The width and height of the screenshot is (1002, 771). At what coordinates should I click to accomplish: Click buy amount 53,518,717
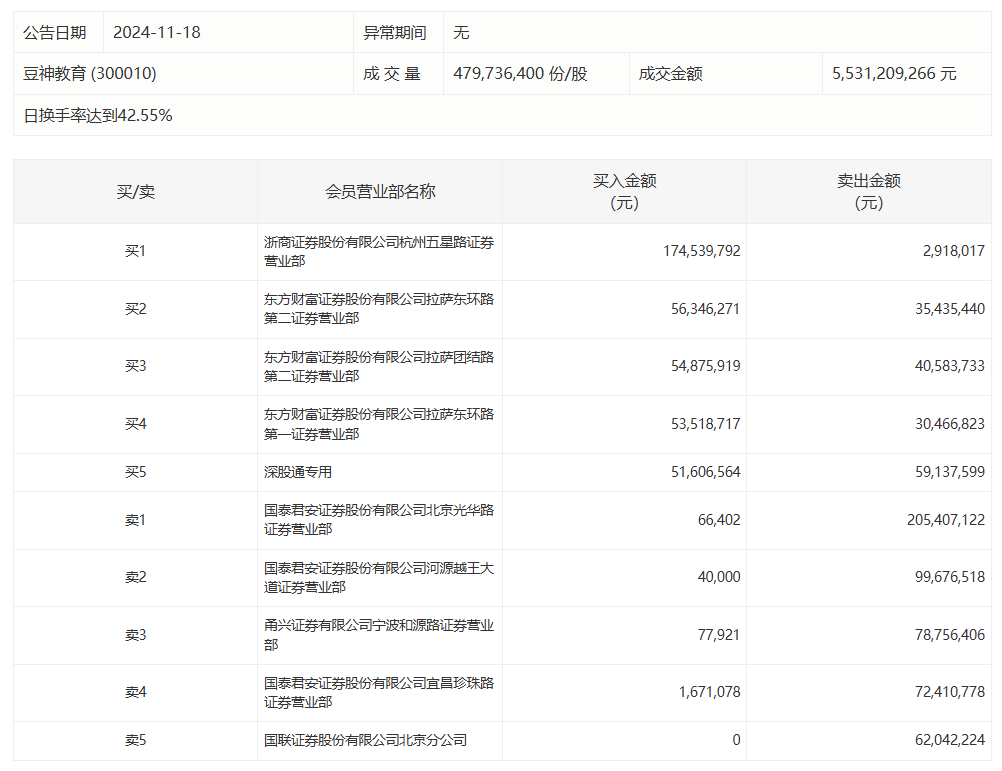(705, 424)
